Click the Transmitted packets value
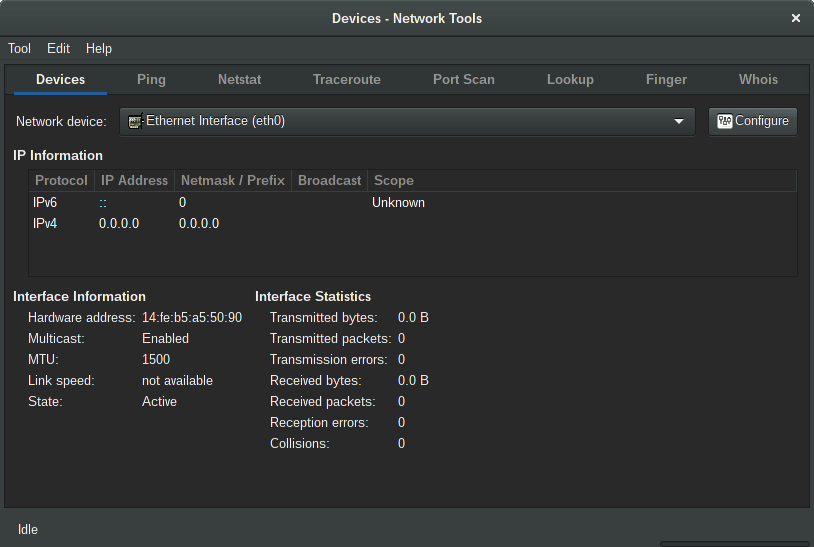The width and height of the screenshot is (814, 547). pyautogui.click(x=401, y=338)
